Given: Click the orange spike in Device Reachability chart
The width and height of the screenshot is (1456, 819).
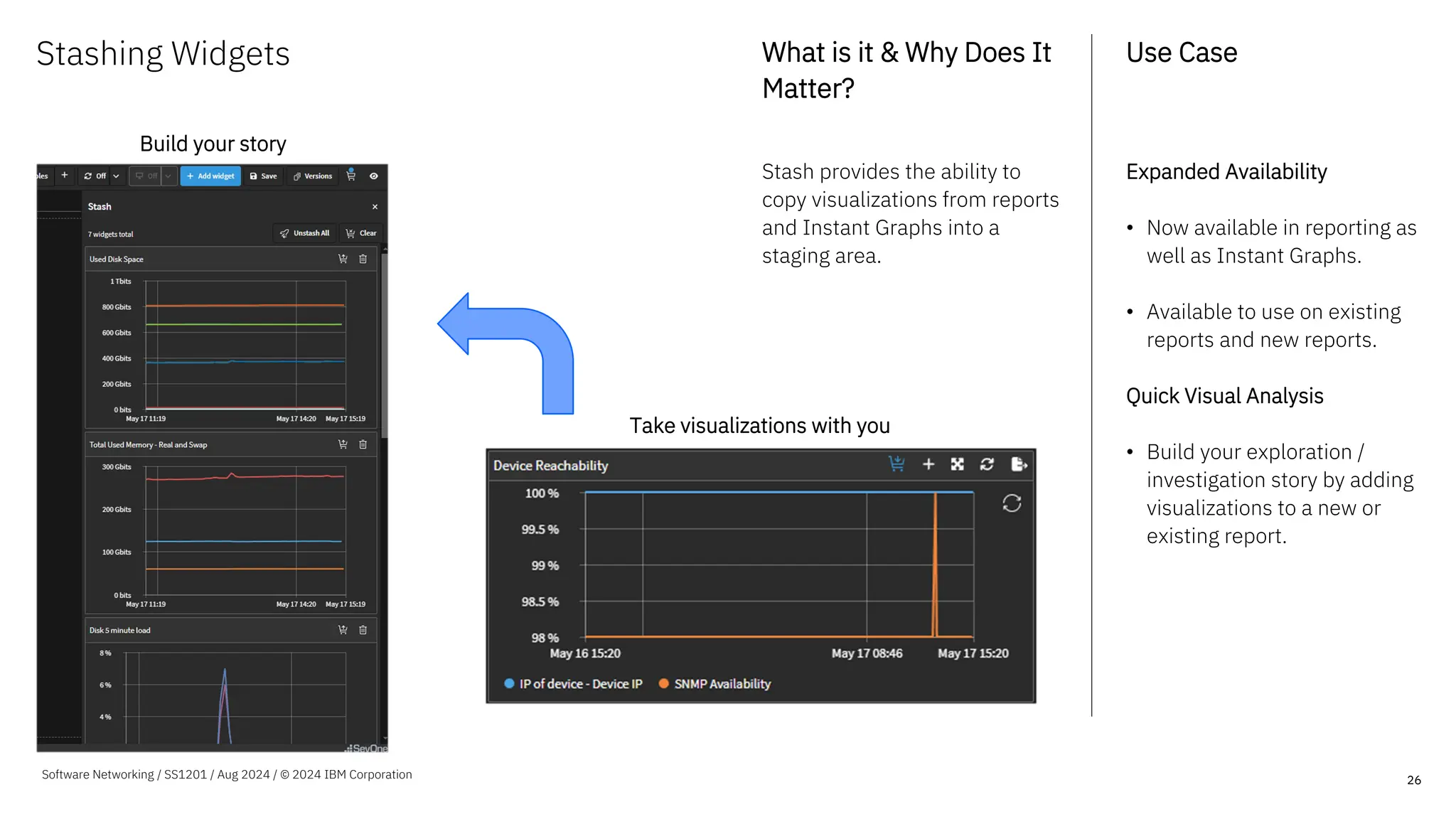Looking at the screenshot, I should [x=935, y=564].
